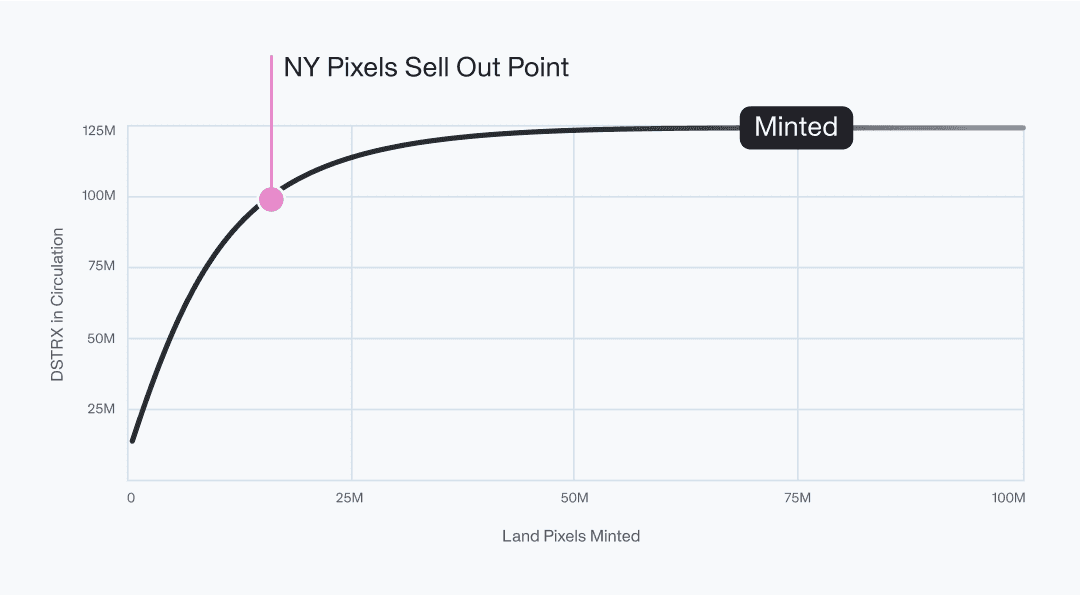This screenshot has width=1080, height=596.
Task: Click the pink vertical marker line
Action: [271, 121]
